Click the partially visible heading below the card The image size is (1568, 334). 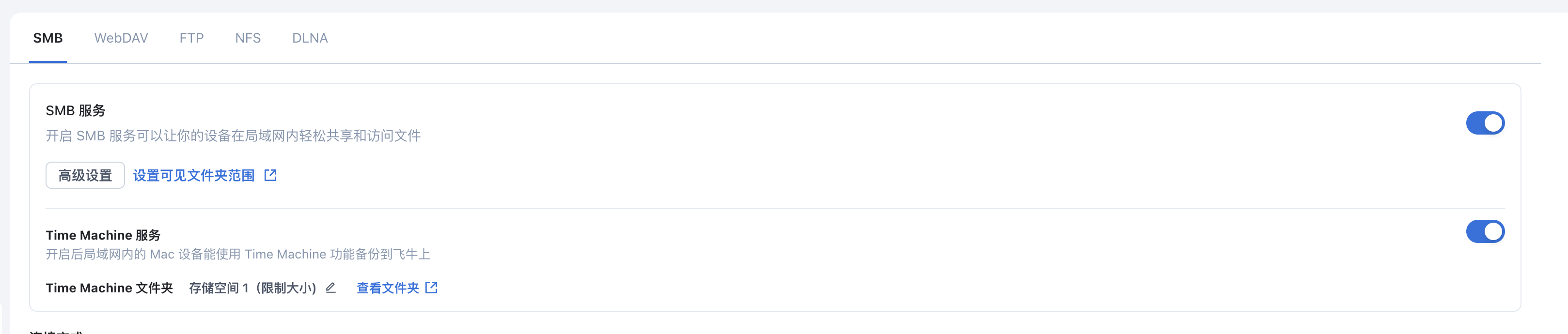click(56, 332)
